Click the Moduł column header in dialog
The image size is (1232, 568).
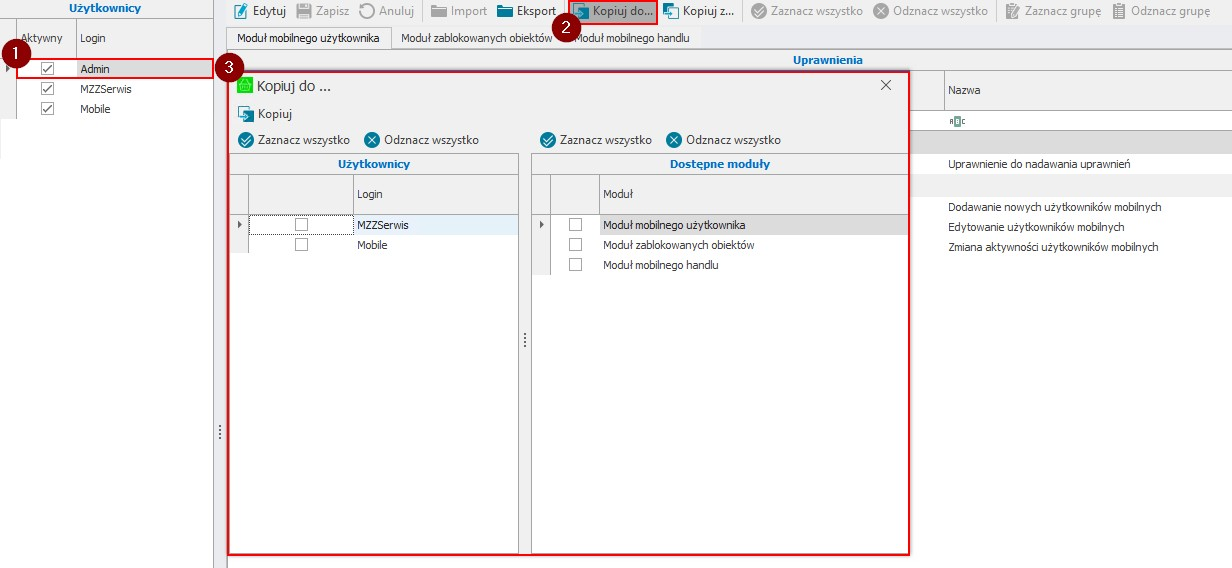pos(754,194)
